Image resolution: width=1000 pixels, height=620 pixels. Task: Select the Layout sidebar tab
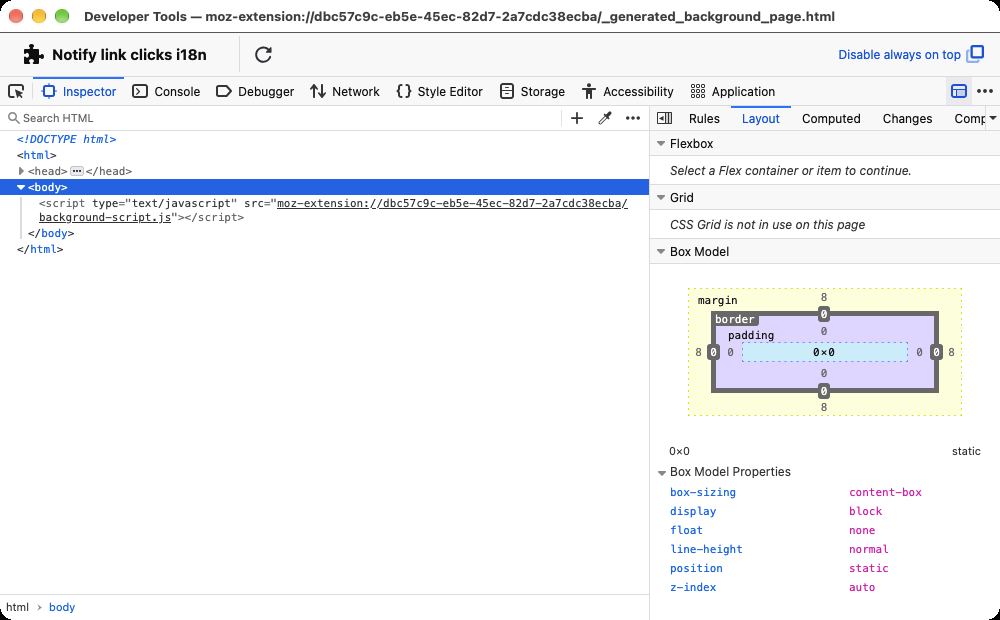760,119
